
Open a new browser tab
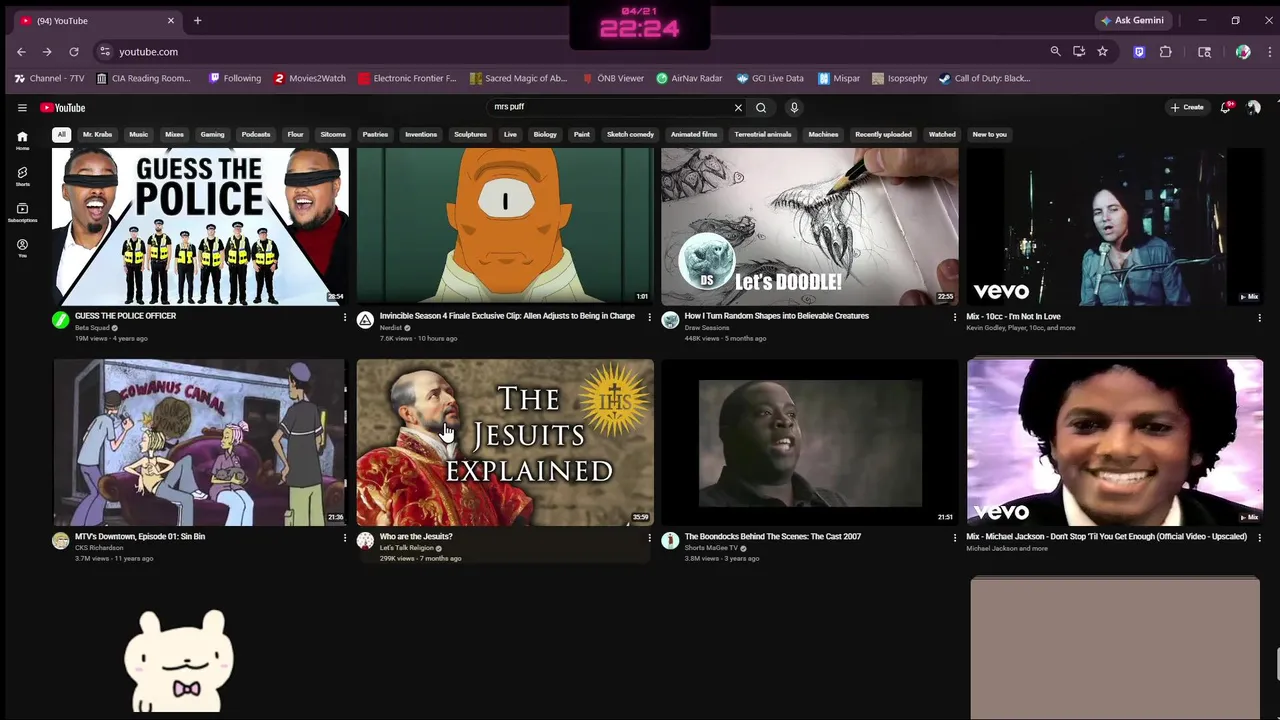point(197,20)
